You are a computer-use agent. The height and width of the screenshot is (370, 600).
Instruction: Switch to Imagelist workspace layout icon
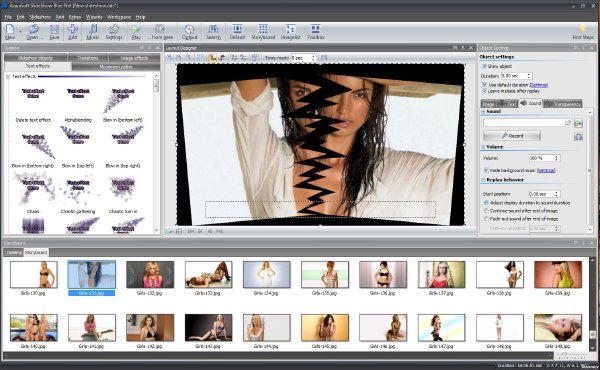(x=290, y=32)
